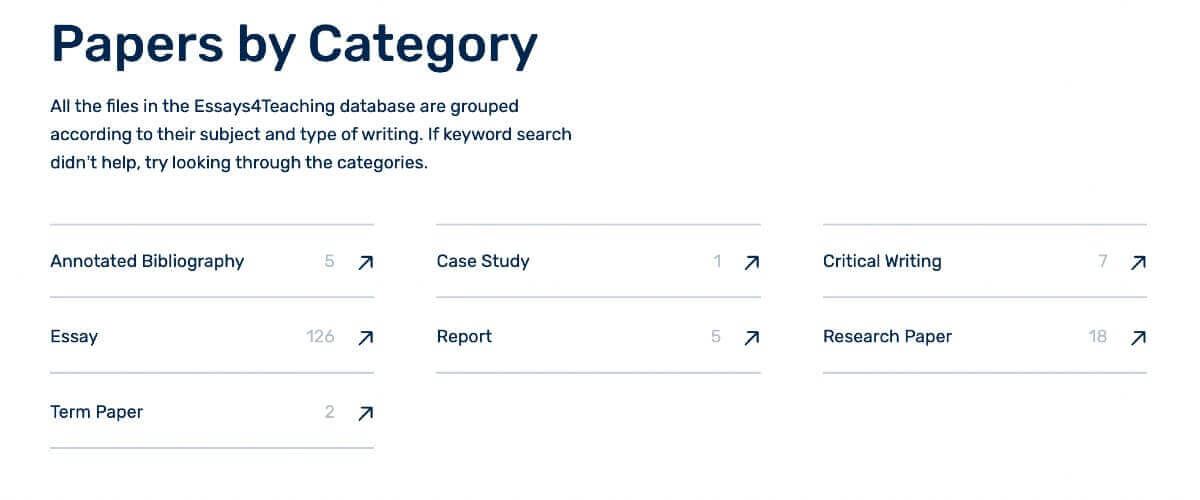
Task: Click the arrow icon in the Essay row
Action: 366,337
